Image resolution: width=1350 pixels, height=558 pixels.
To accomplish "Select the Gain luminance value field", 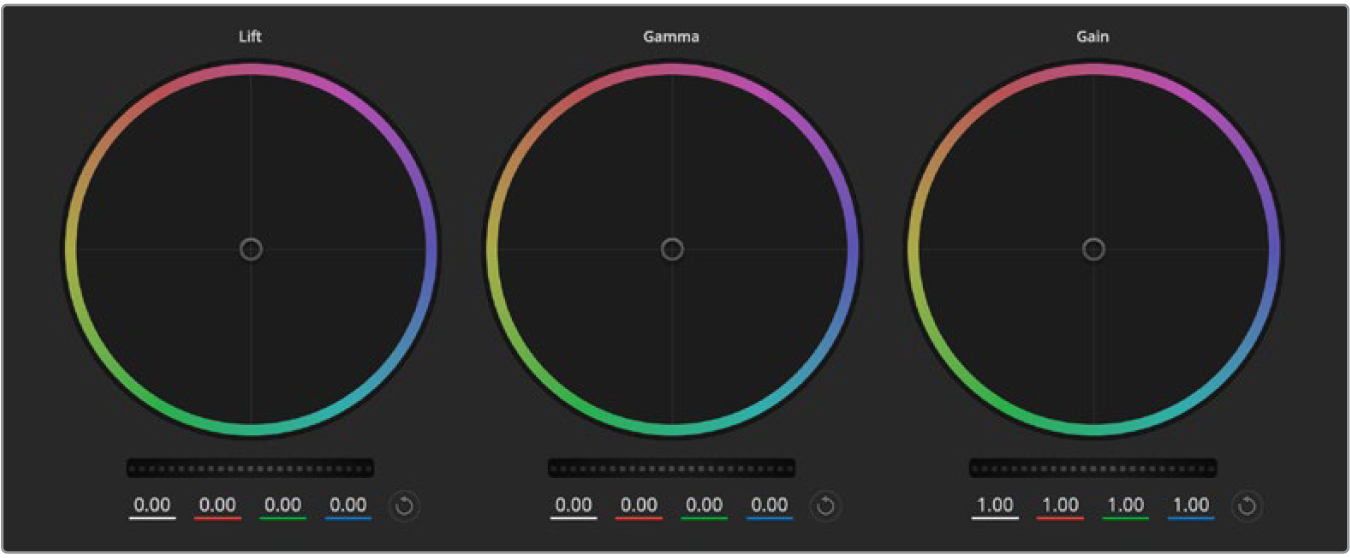I will 995,505.
